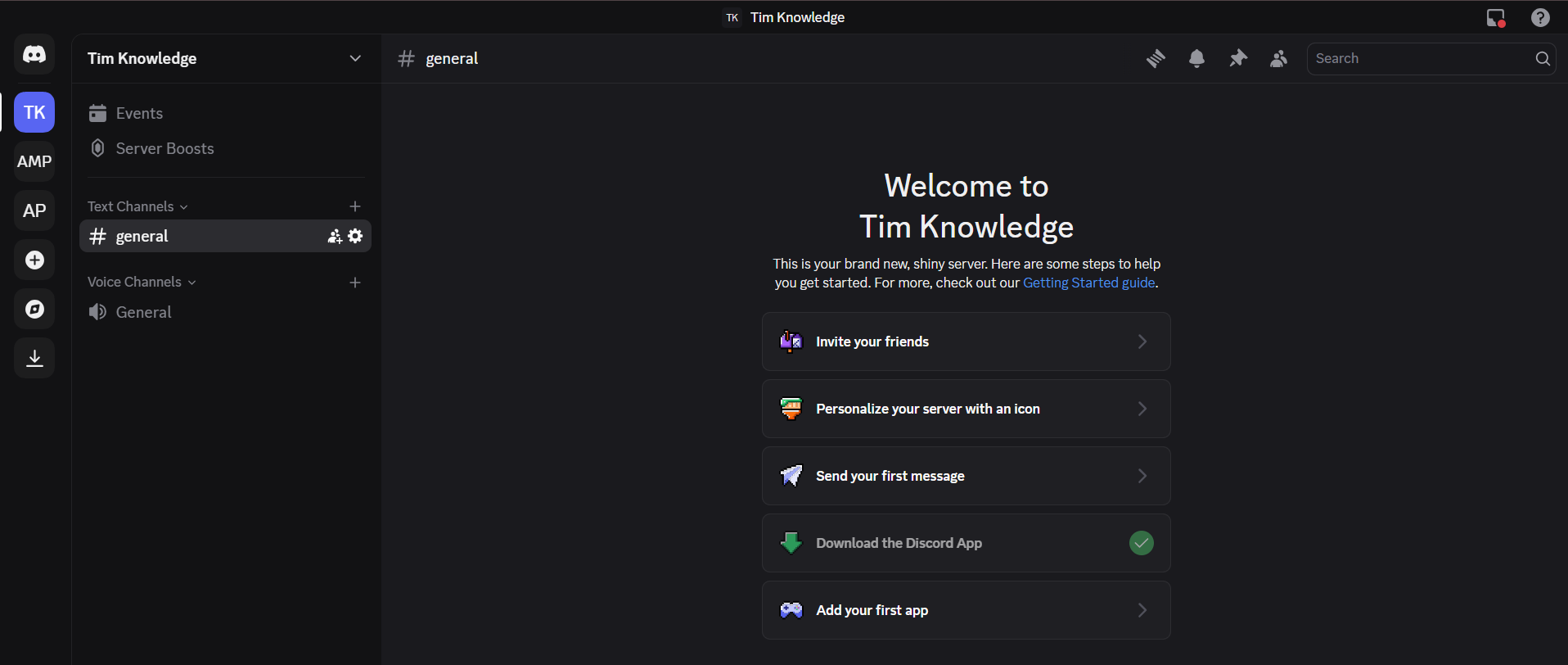Create a new text channel
Viewport: 1568px width, 665px height.
coord(355,206)
